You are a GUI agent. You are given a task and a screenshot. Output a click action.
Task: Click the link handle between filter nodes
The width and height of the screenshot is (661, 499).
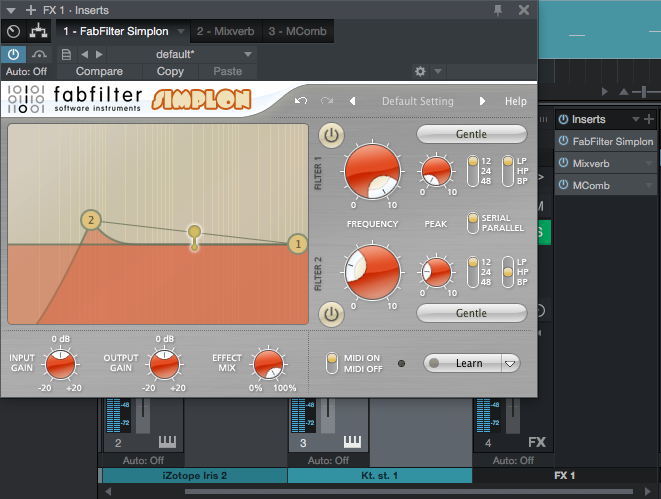point(194,237)
